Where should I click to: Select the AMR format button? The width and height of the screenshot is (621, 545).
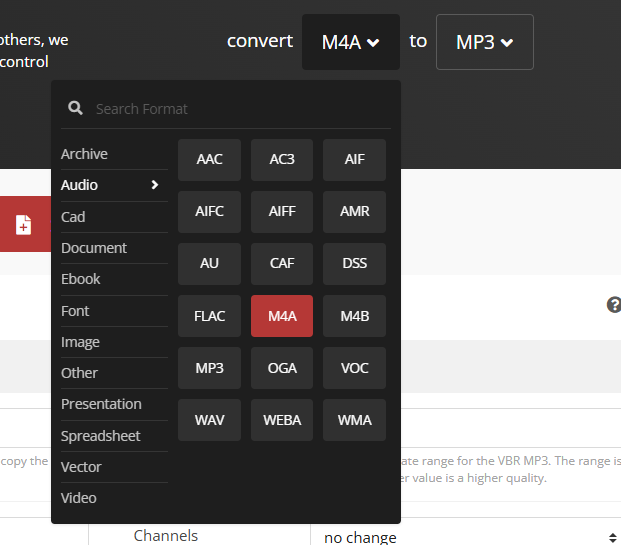pyautogui.click(x=355, y=212)
